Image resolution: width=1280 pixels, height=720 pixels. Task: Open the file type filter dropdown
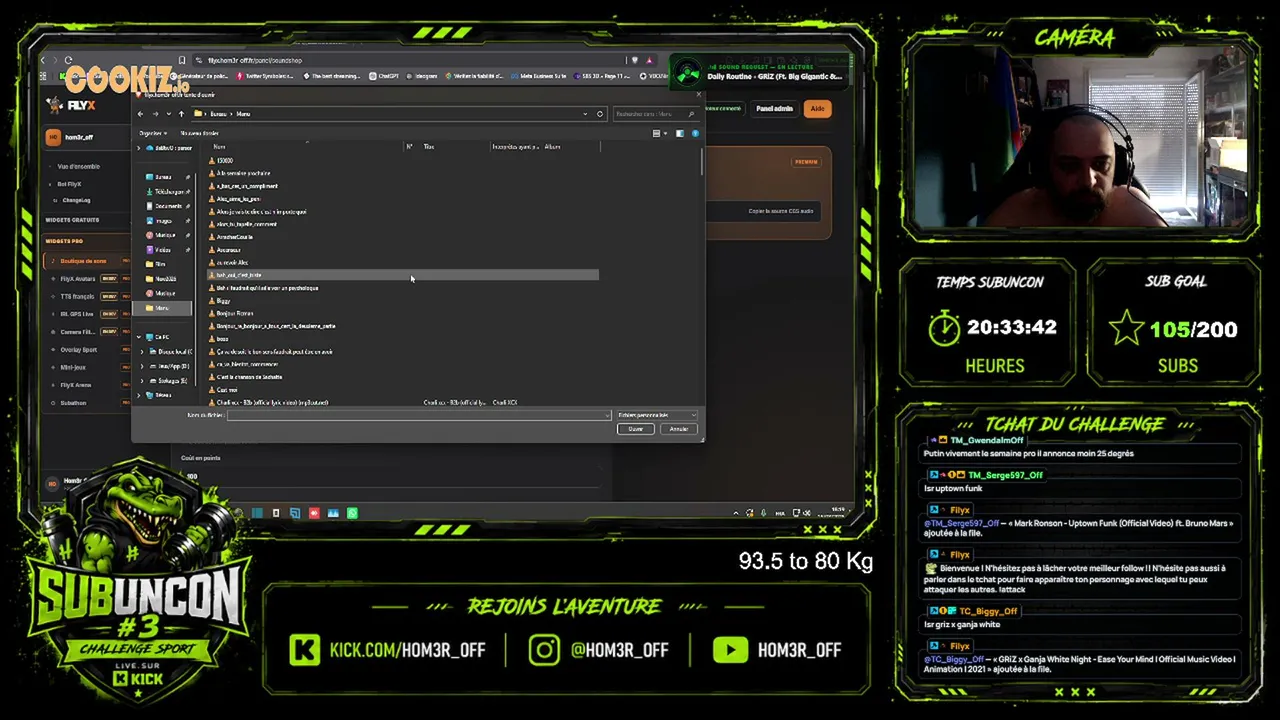(656, 415)
